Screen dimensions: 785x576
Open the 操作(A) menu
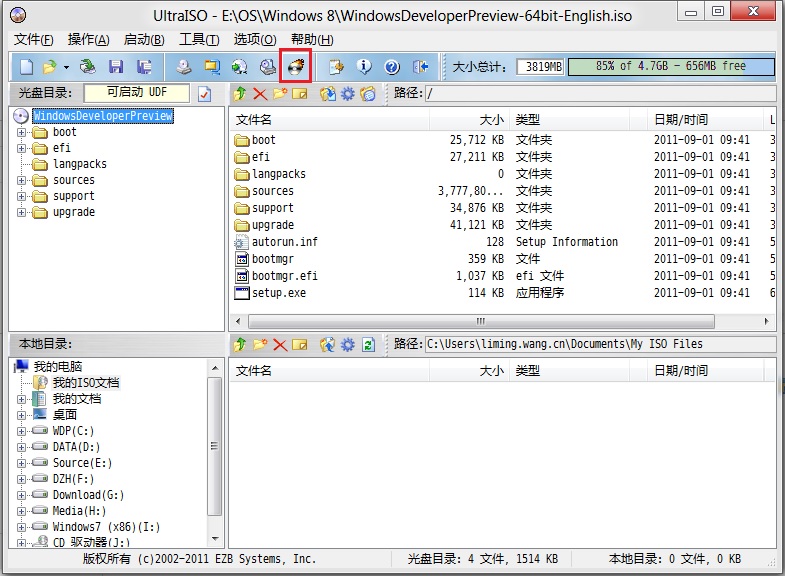89,40
